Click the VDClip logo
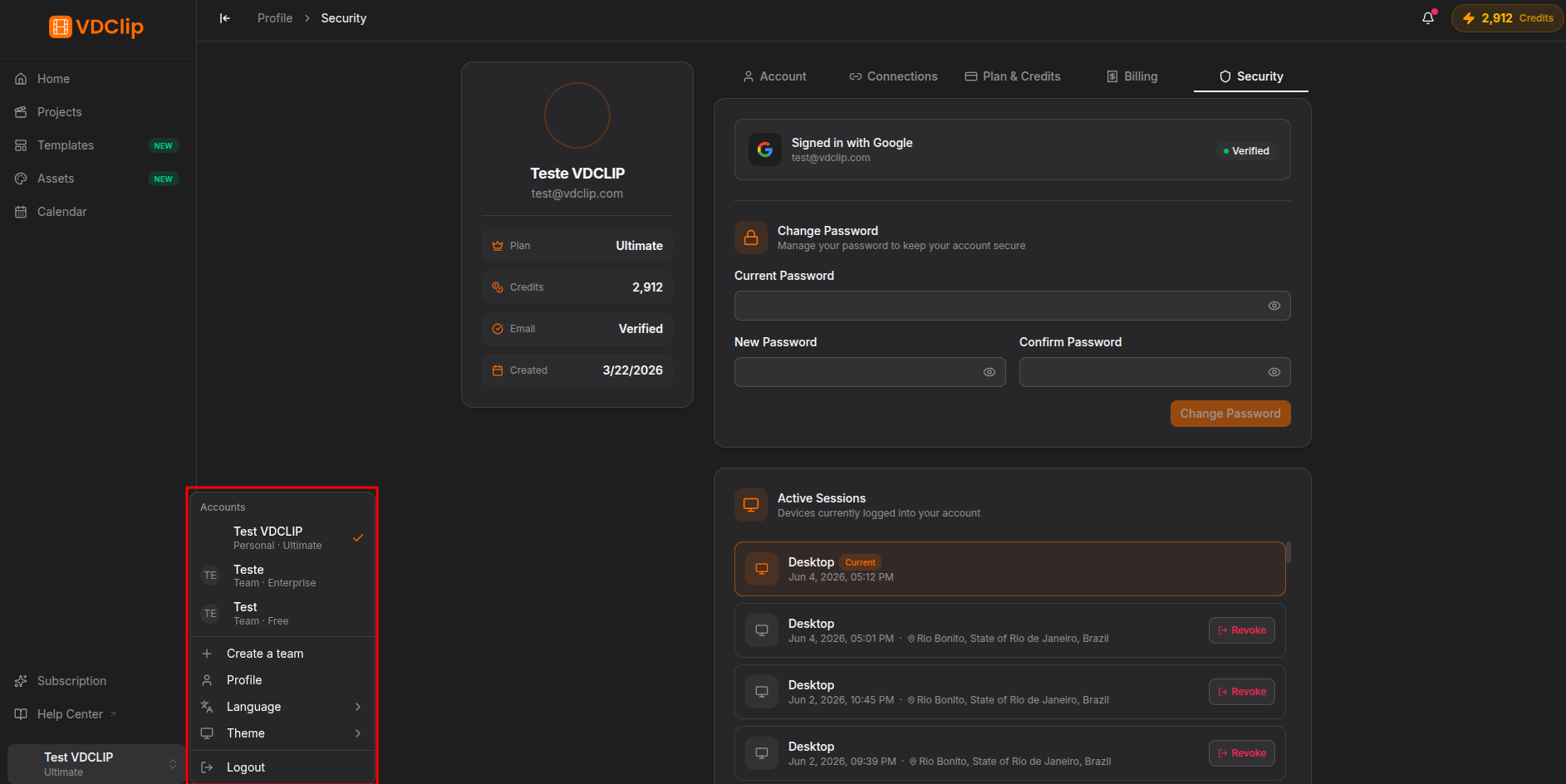Screen dimensions: 1566x784 (96, 27)
